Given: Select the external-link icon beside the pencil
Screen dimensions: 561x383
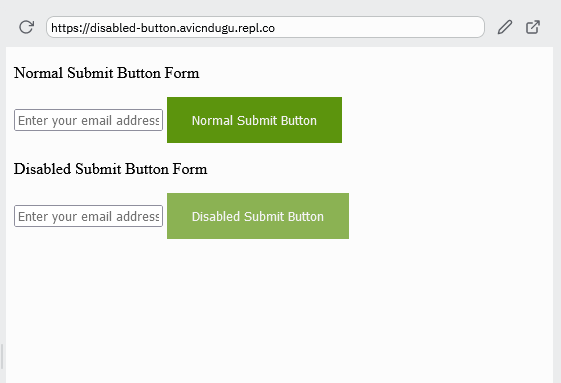Looking at the screenshot, I should (533, 27).
